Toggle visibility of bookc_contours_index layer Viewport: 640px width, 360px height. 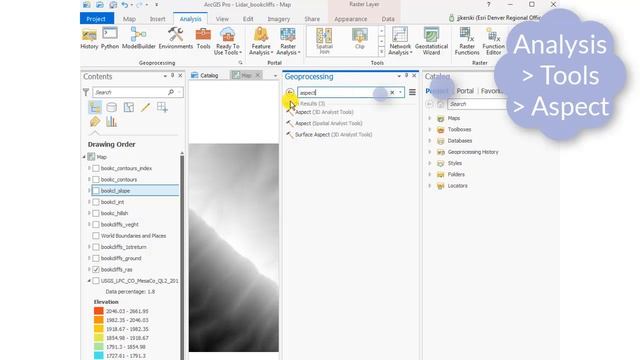[x=96, y=168]
